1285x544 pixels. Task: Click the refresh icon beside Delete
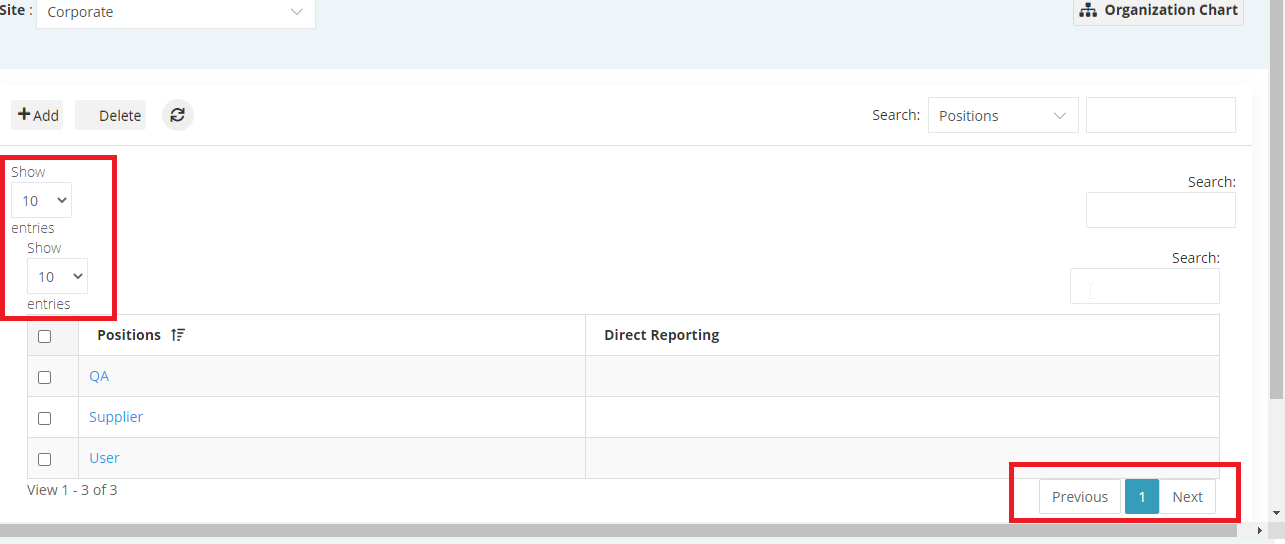[177, 115]
